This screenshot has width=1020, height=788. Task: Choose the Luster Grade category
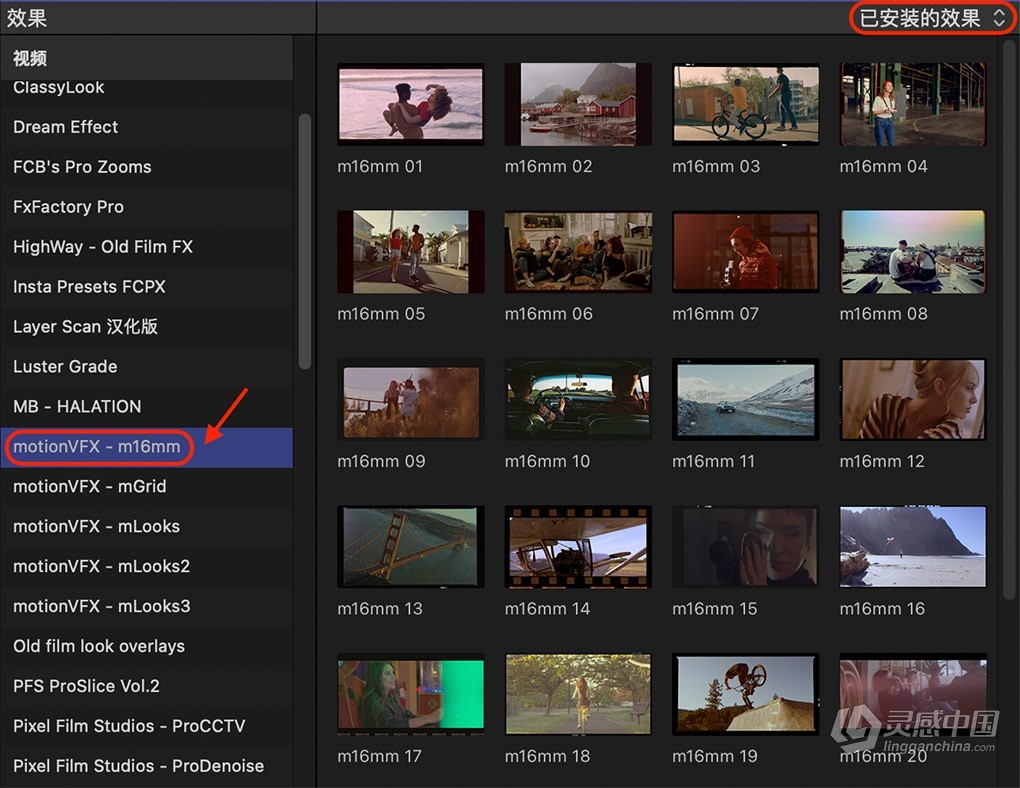pos(146,366)
